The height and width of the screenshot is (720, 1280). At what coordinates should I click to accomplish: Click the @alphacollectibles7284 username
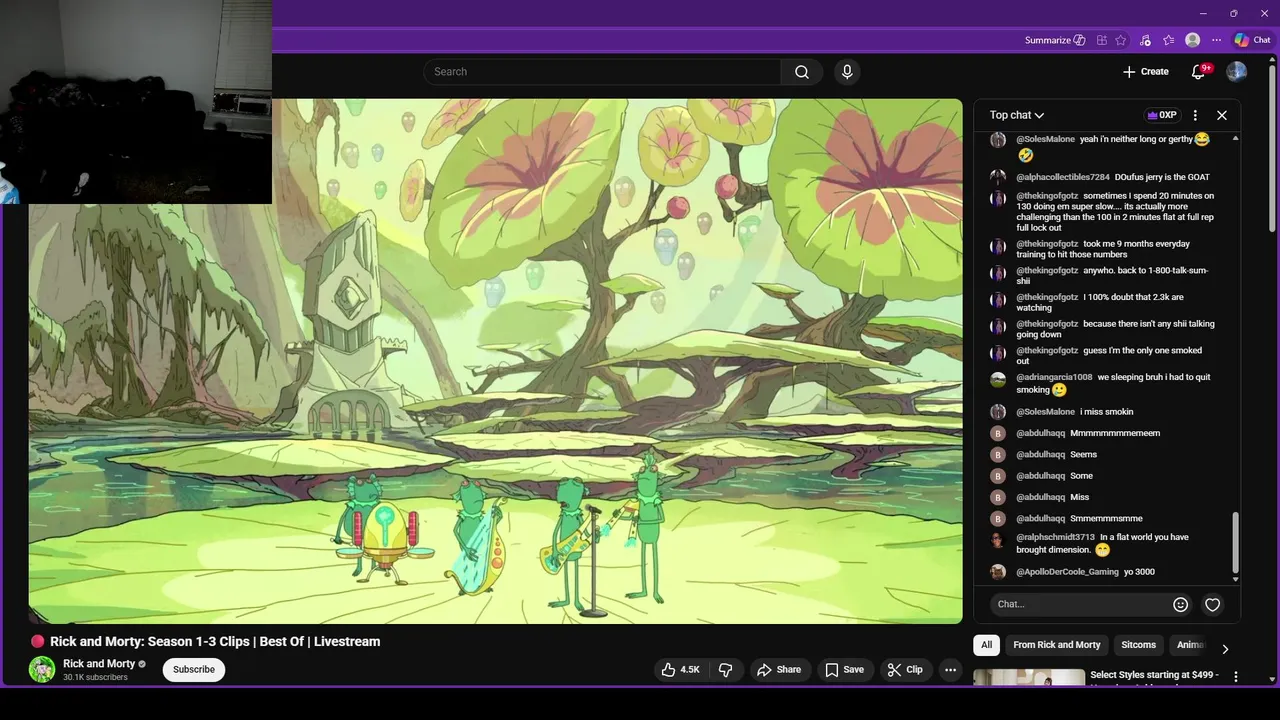(1062, 177)
